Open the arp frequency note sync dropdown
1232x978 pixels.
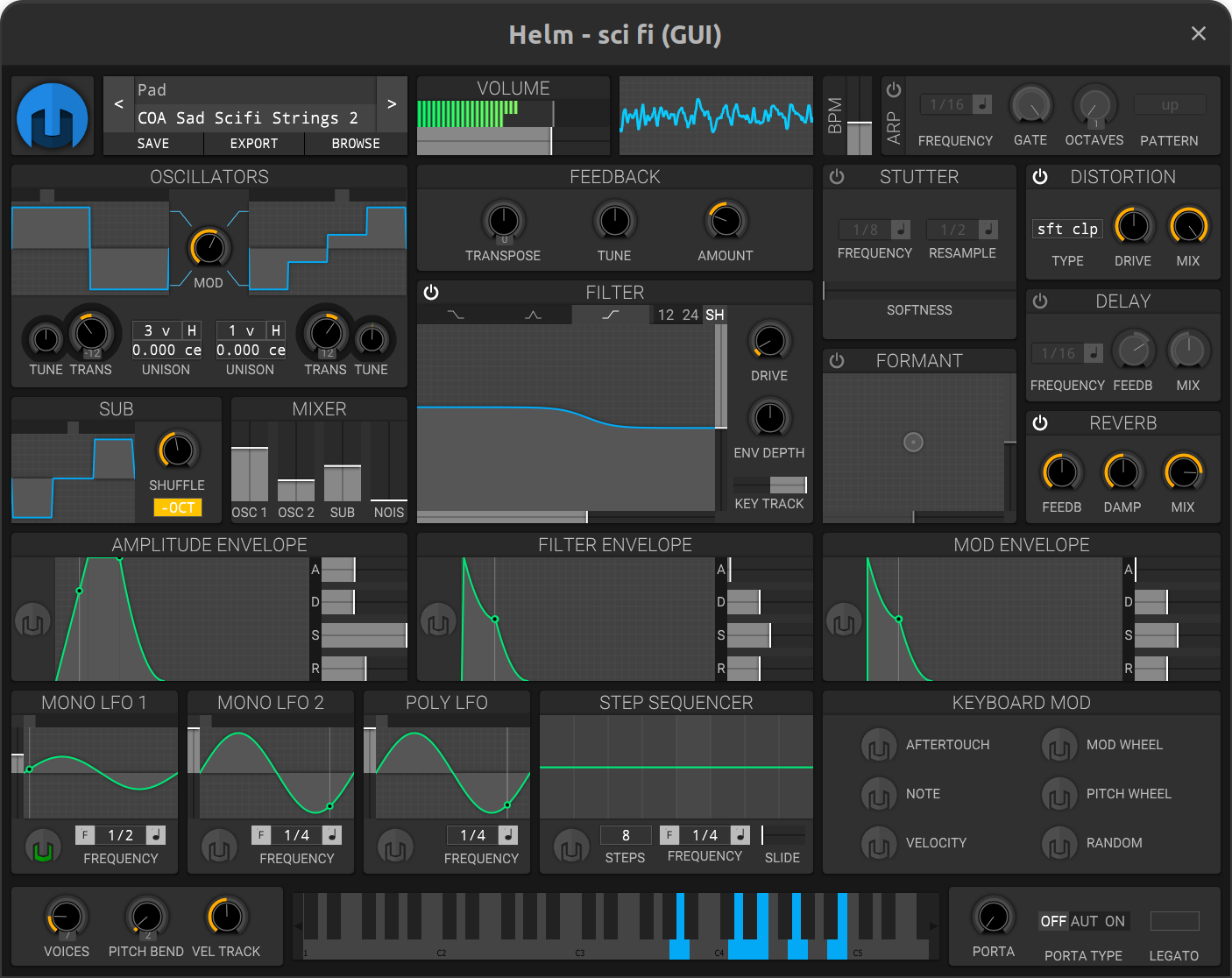click(983, 104)
